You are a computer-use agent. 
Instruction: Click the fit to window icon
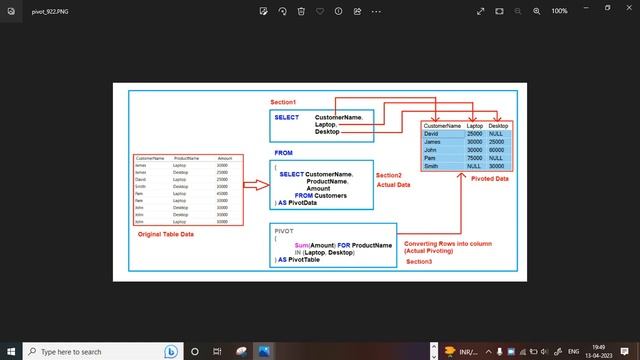coord(499,11)
